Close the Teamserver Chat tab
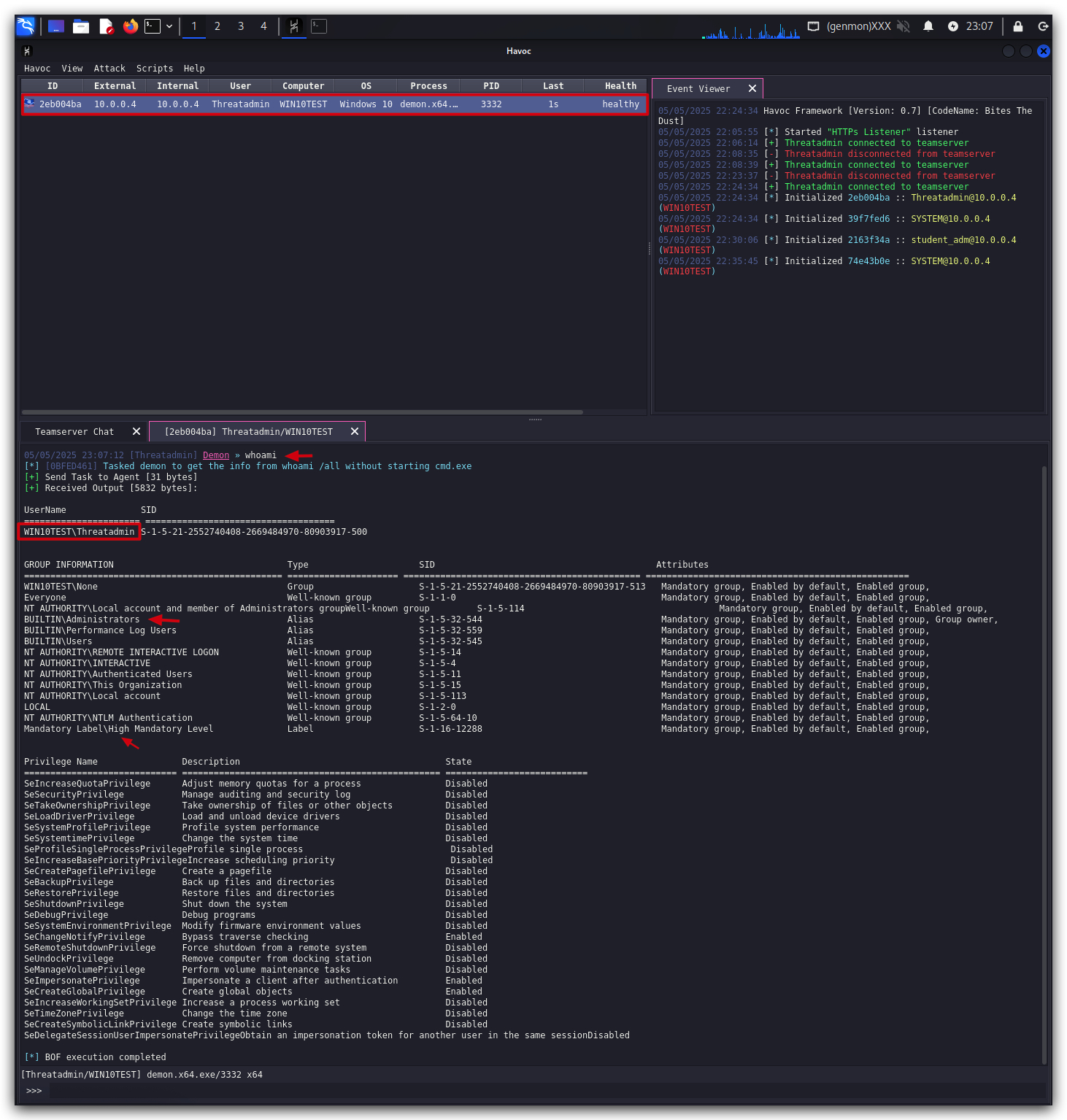 click(x=136, y=432)
